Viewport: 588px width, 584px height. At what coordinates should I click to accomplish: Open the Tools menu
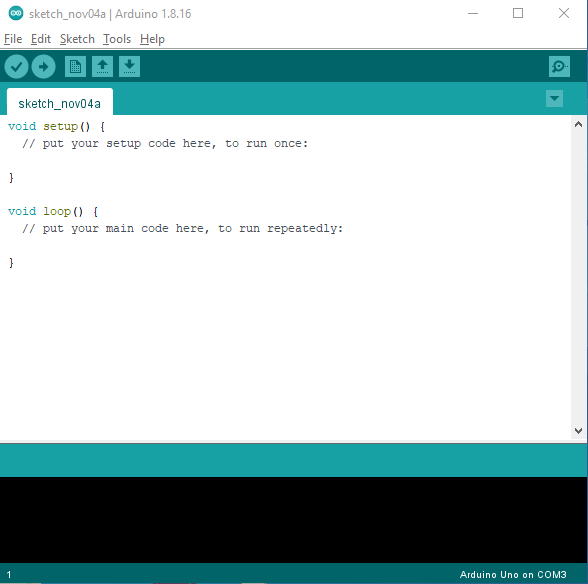pos(117,39)
